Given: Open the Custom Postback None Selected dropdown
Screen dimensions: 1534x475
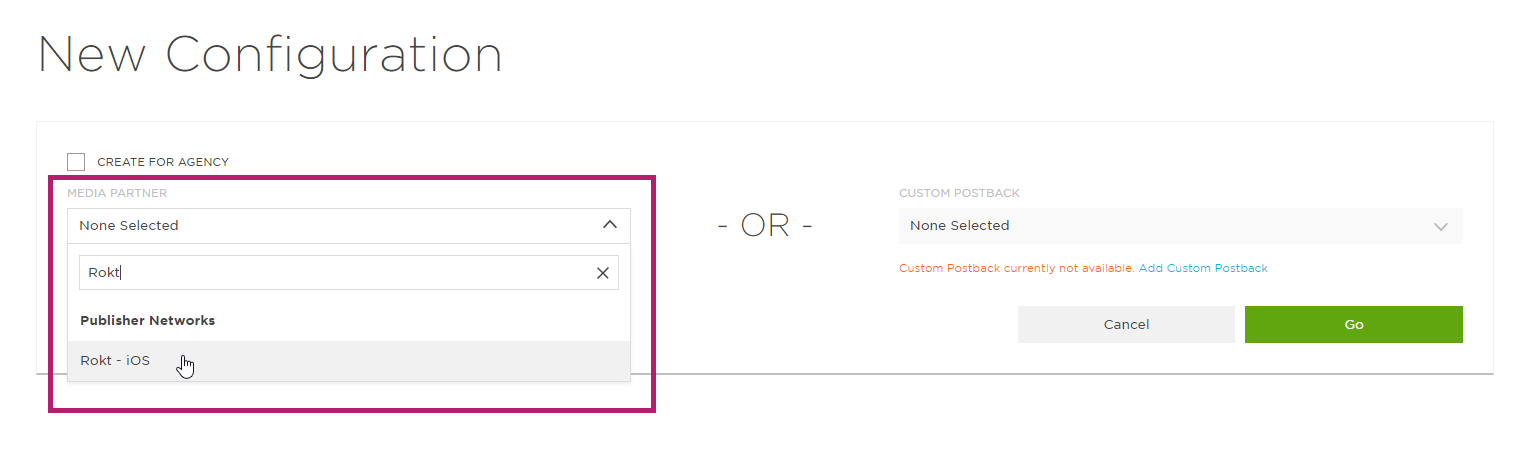Looking at the screenshot, I should pos(1181,226).
